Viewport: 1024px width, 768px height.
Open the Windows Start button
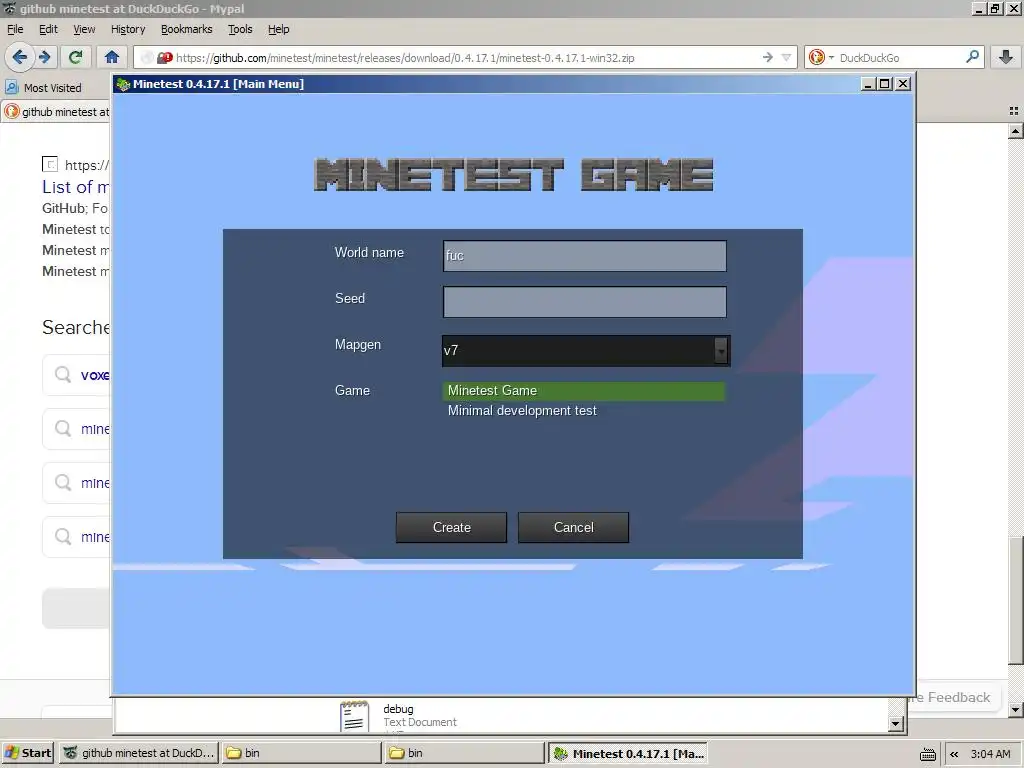28,753
